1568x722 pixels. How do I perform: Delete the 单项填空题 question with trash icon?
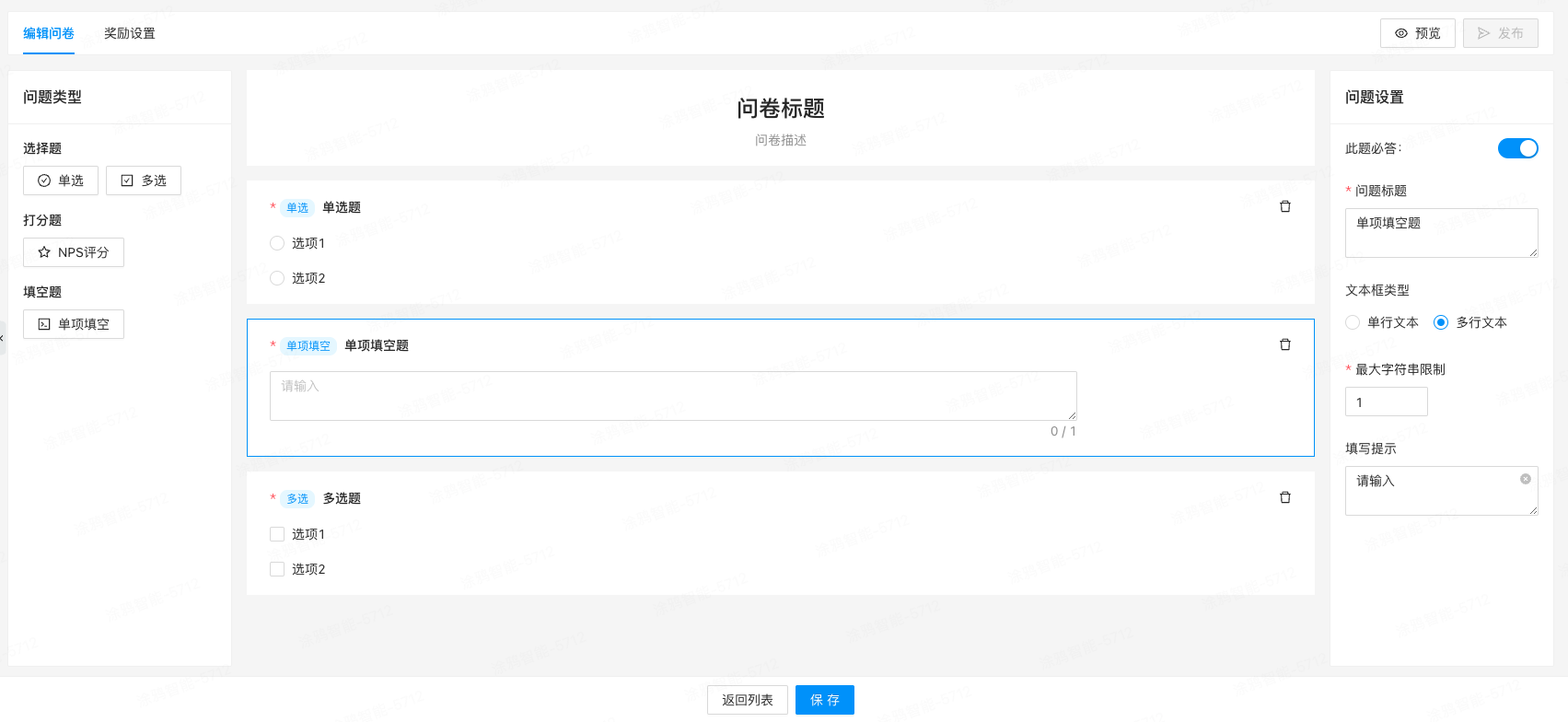pyautogui.click(x=1285, y=344)
